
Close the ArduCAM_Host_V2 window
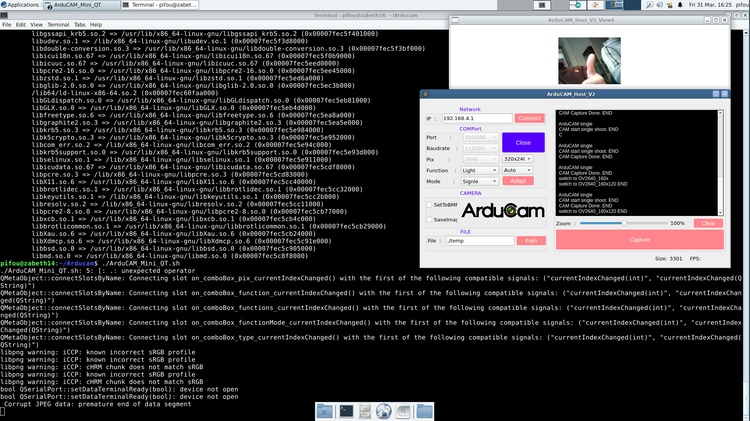click(725, 94)
